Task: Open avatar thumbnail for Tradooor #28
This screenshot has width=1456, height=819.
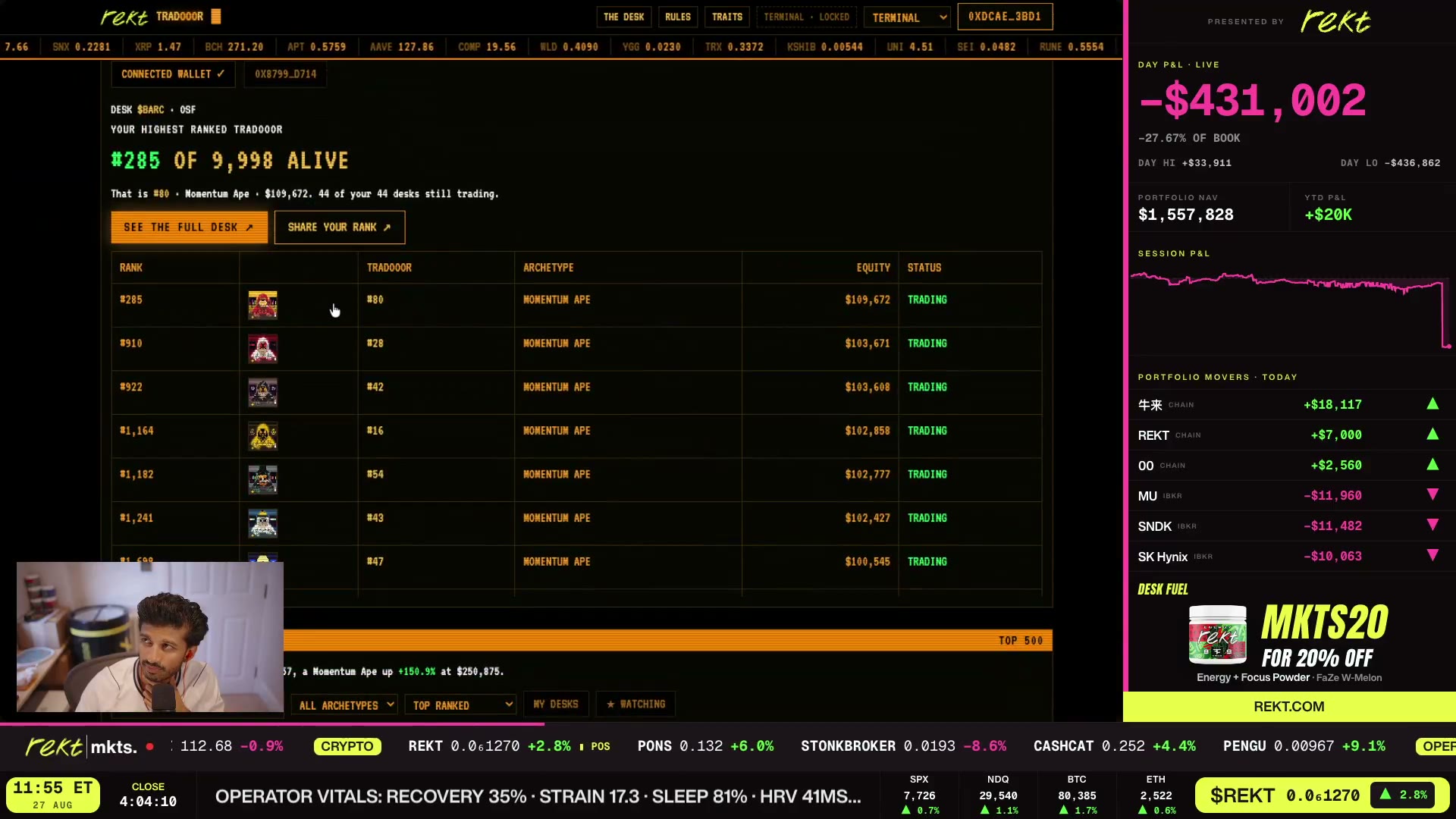Action: [x=262, y=349]
